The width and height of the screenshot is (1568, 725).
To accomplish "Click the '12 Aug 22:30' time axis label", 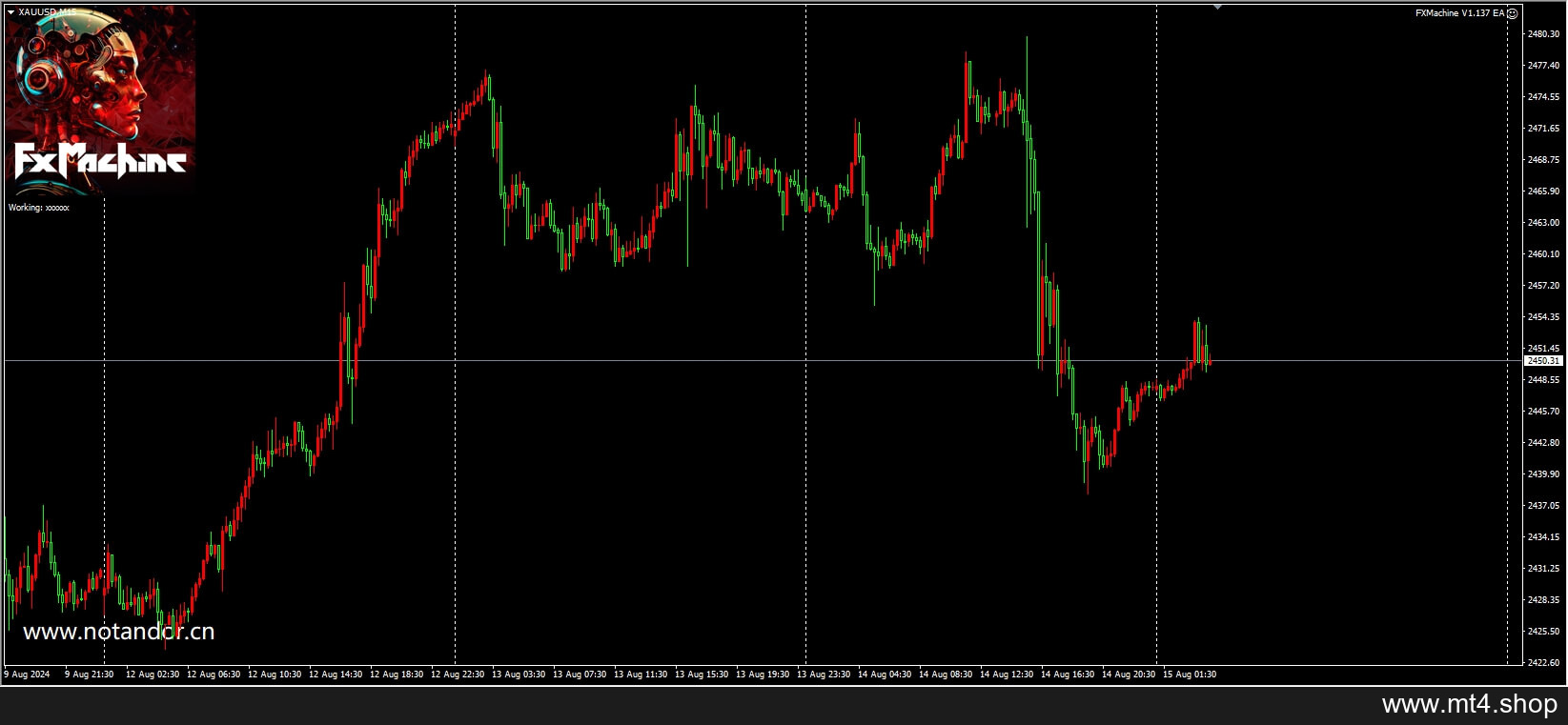I will tap(458, 675).
